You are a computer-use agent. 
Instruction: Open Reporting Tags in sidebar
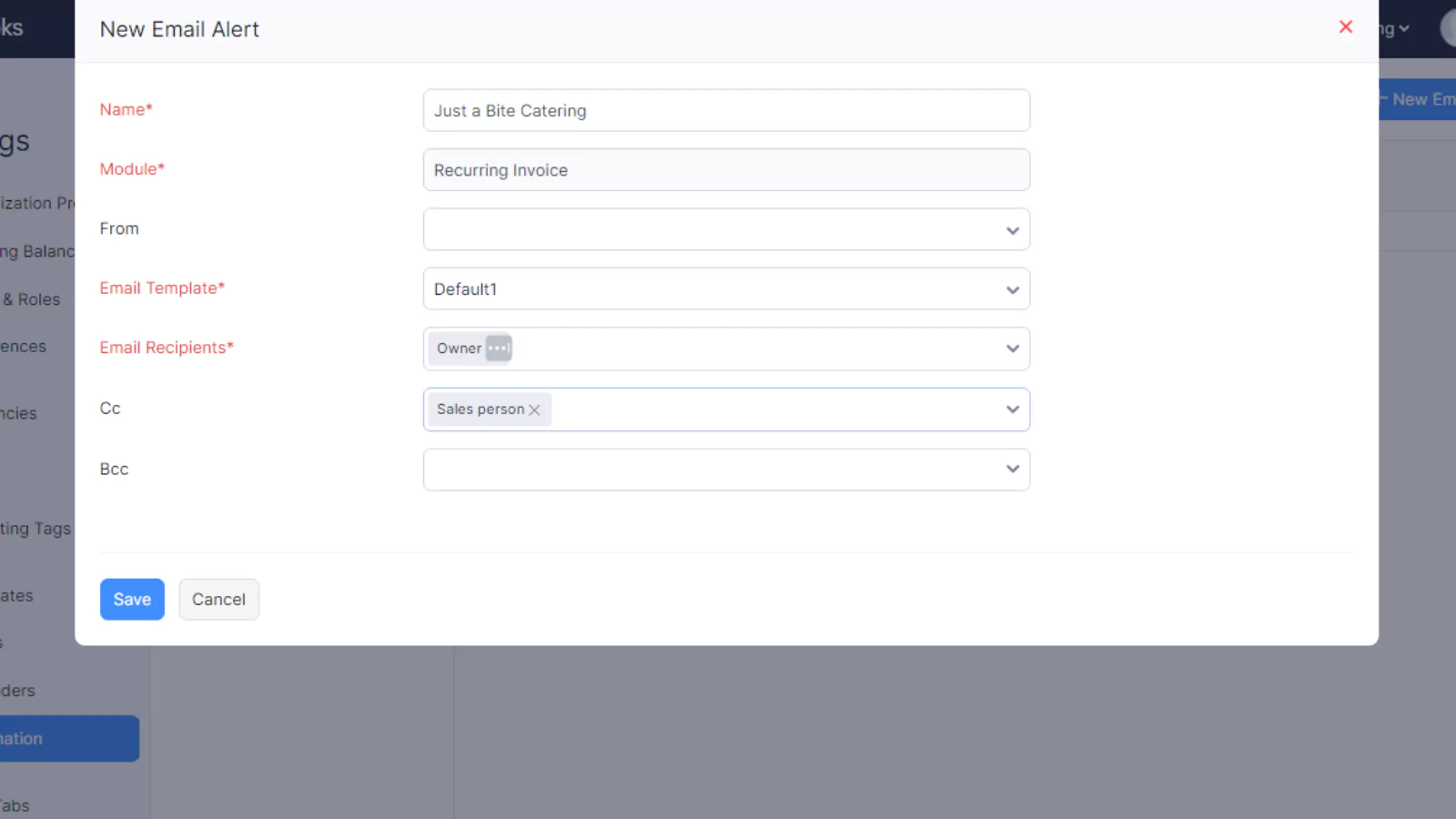point(35,529)
